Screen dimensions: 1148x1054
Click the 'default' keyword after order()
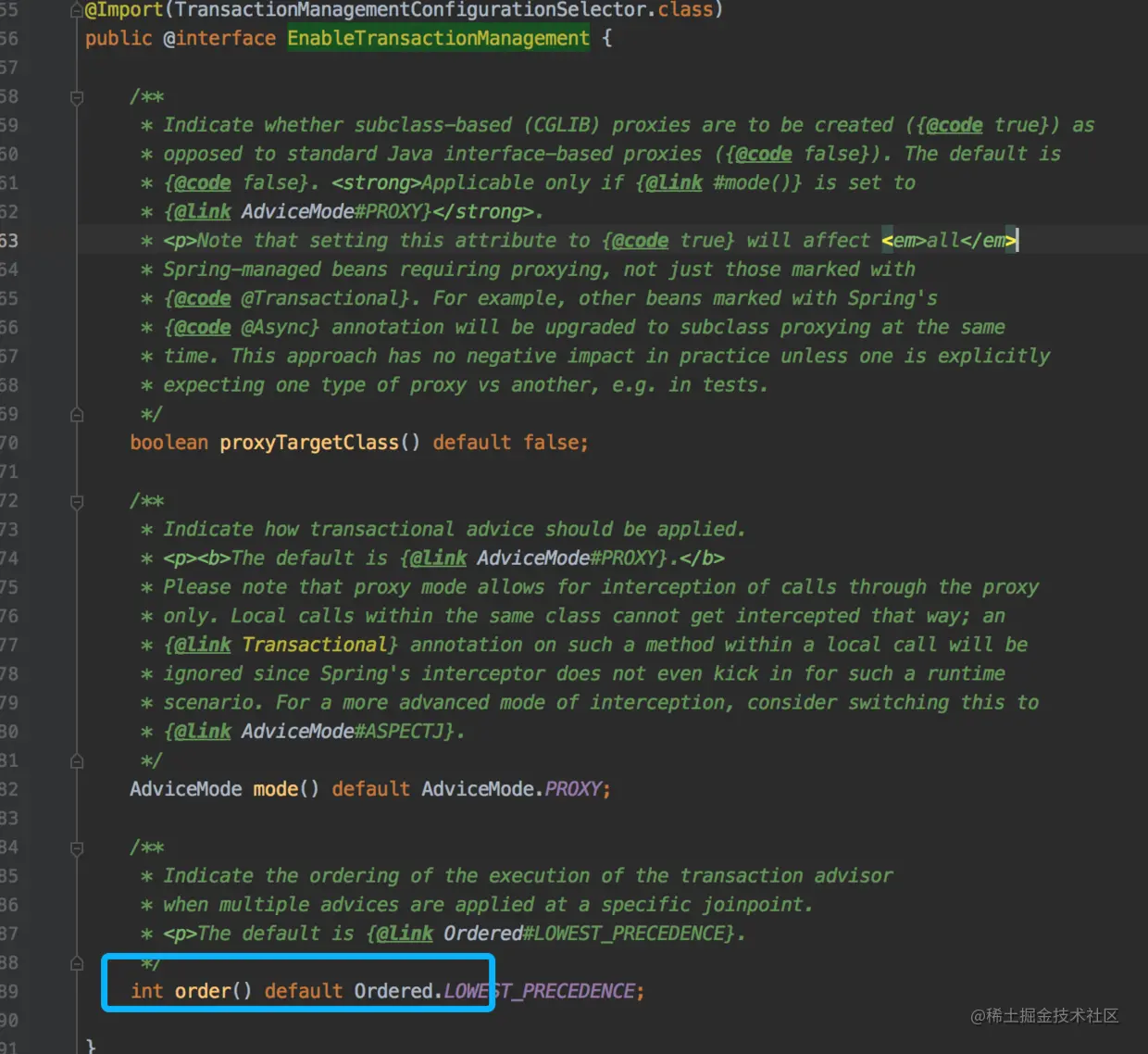303,991
